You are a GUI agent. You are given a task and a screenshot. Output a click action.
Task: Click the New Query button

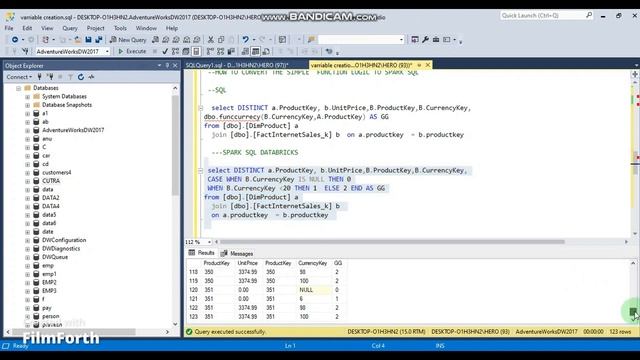[128, 40]
